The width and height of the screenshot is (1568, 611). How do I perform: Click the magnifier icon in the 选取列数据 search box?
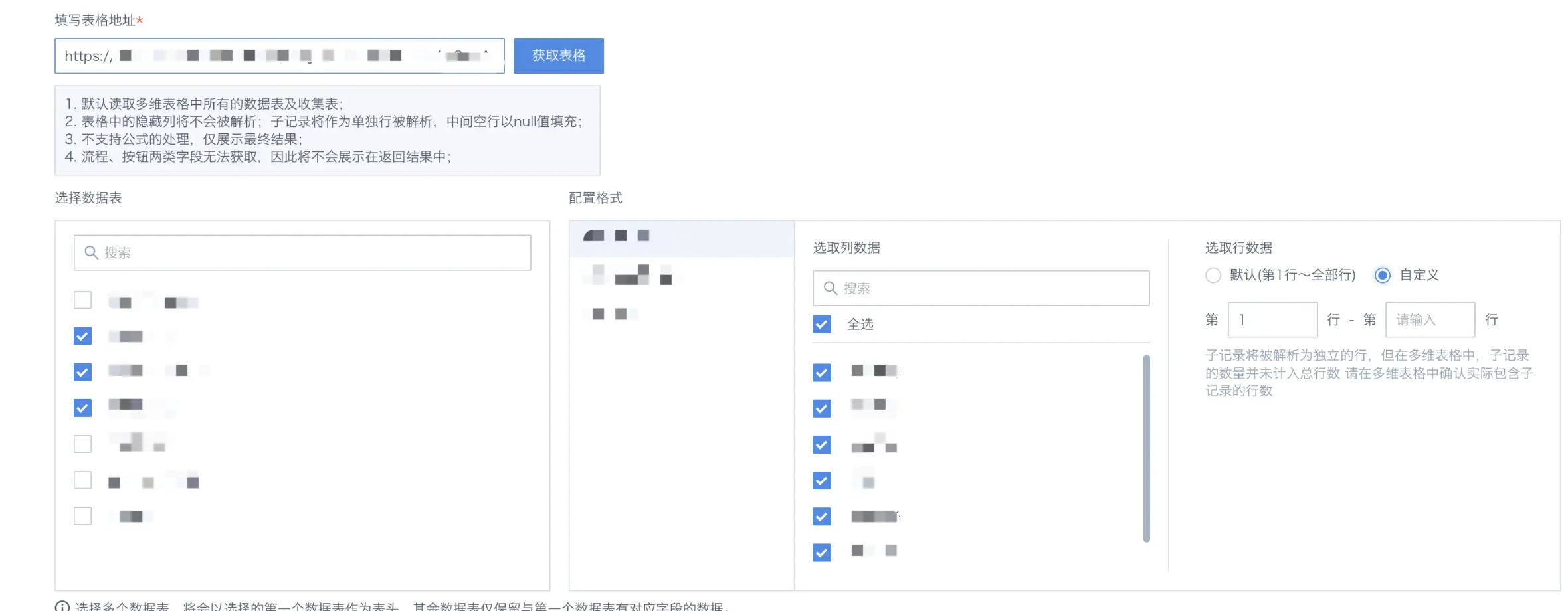(x=830, y=288)
